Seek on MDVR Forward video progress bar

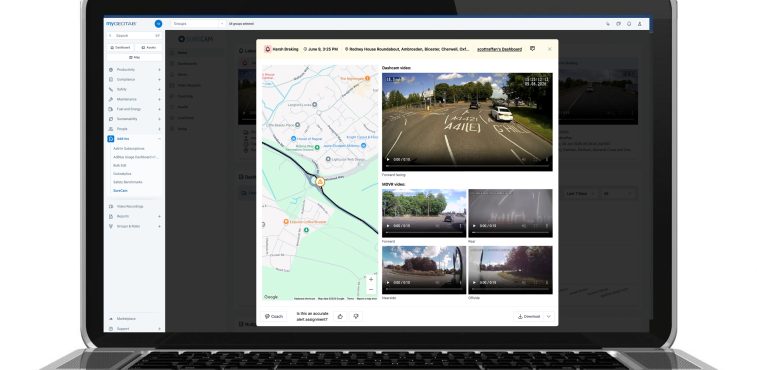[424, 232]
